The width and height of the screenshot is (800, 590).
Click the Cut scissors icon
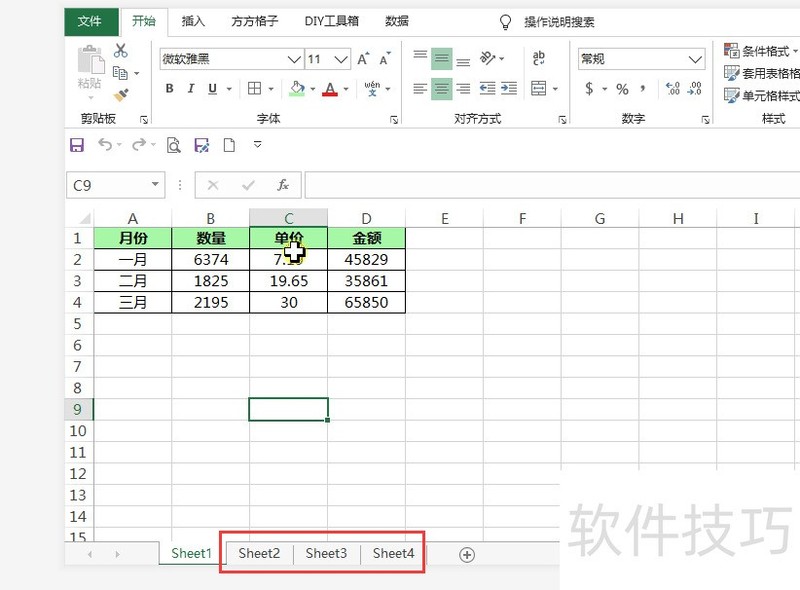coord(120,51)
